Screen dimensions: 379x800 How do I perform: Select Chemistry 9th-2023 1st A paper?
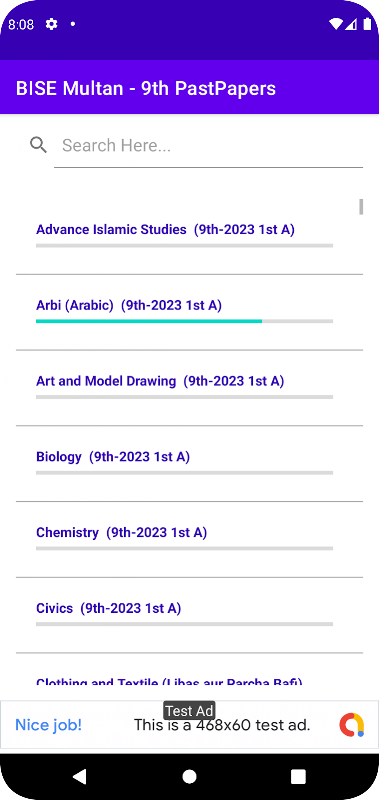(189, 539)
